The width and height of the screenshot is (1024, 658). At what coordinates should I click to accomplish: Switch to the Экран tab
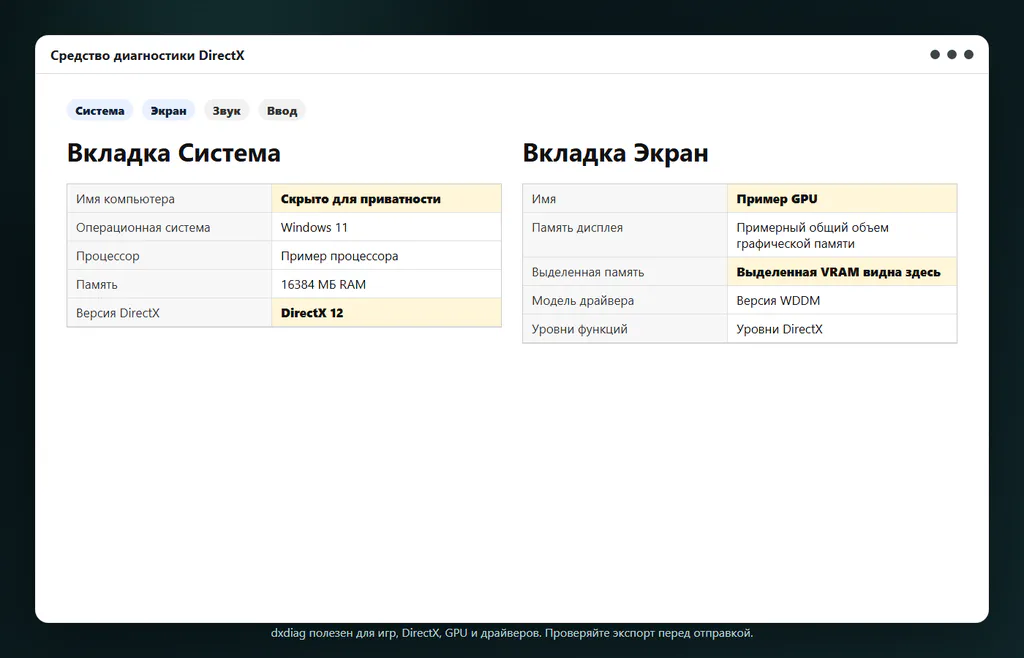(168, 110)
